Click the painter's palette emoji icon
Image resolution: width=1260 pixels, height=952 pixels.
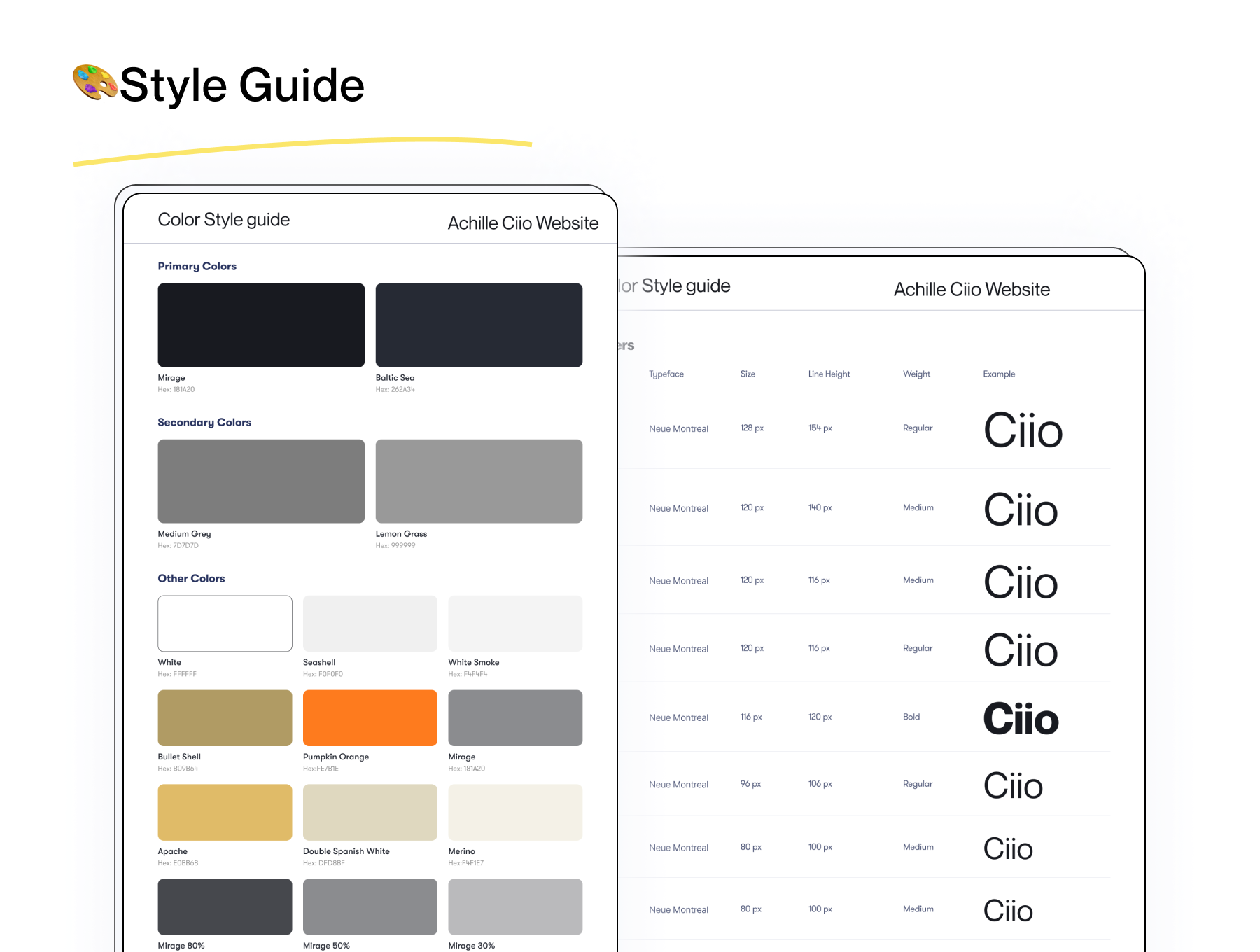coord(95,83)
